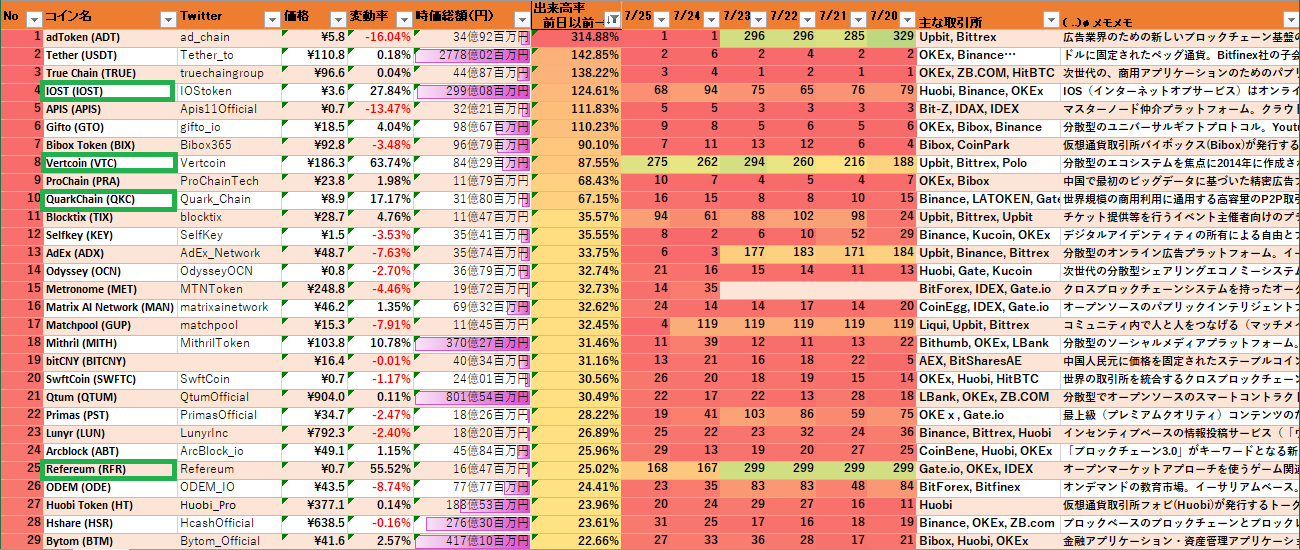Open the 時価総額(円) filter dropdown

(520, 19)
